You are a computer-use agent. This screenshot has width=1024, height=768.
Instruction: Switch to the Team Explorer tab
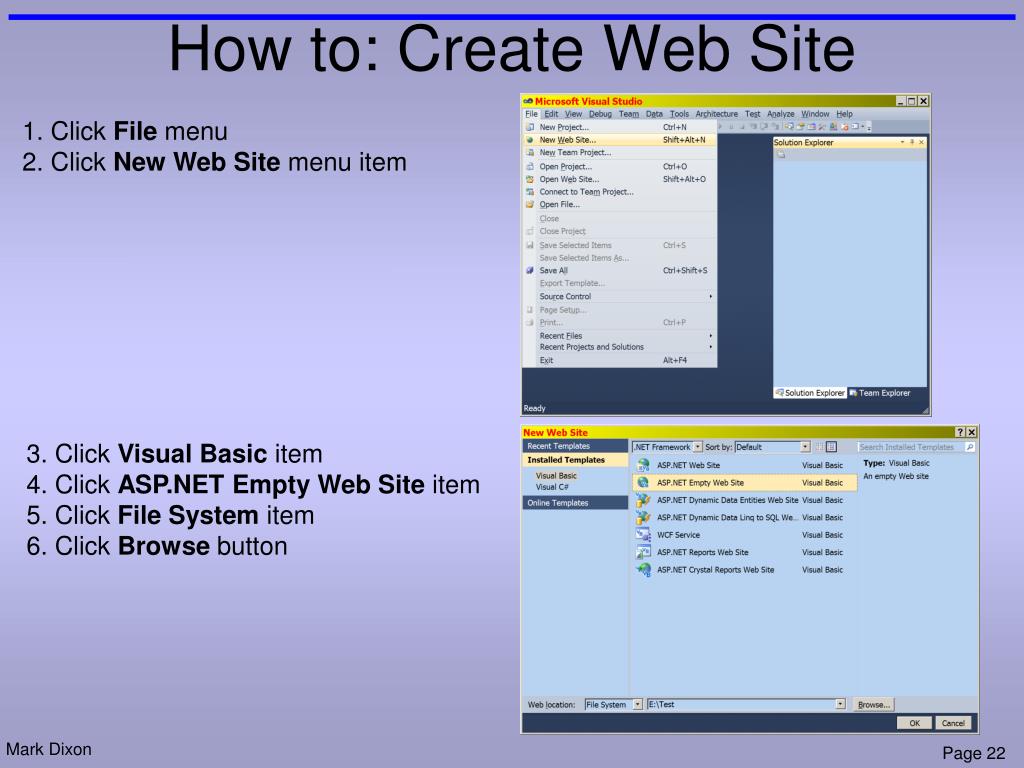[880, 392]
